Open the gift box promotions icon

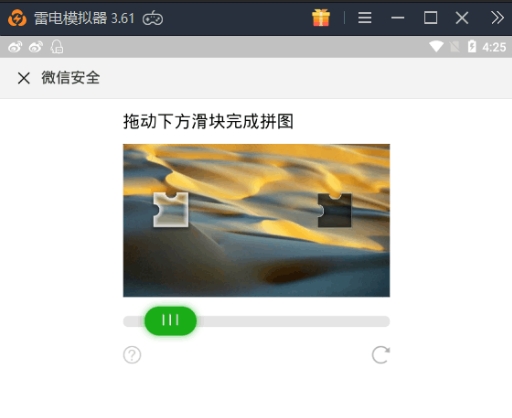321,18
